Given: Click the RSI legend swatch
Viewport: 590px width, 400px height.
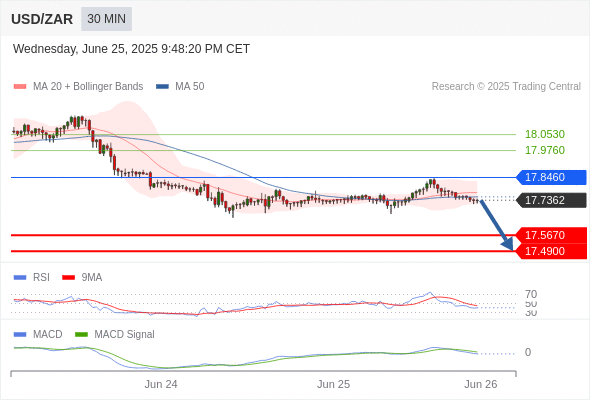Looking at the screenshot, I should point(20,278).
